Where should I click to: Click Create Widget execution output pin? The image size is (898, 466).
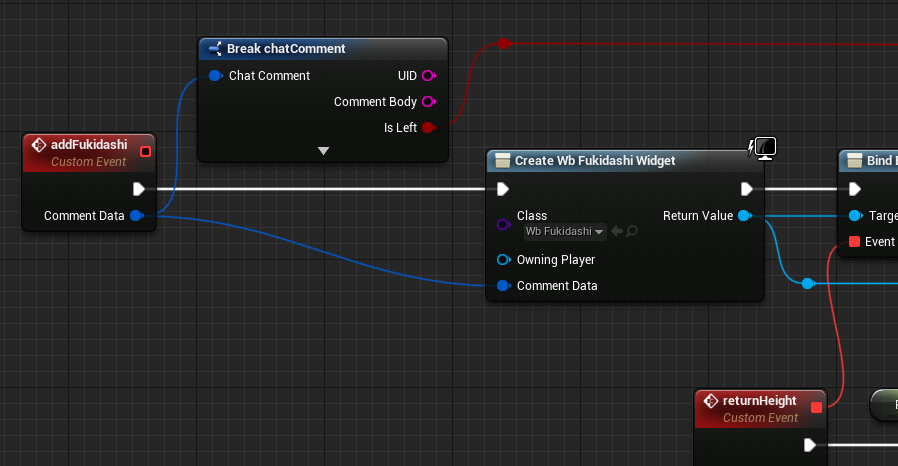(747, 189)
